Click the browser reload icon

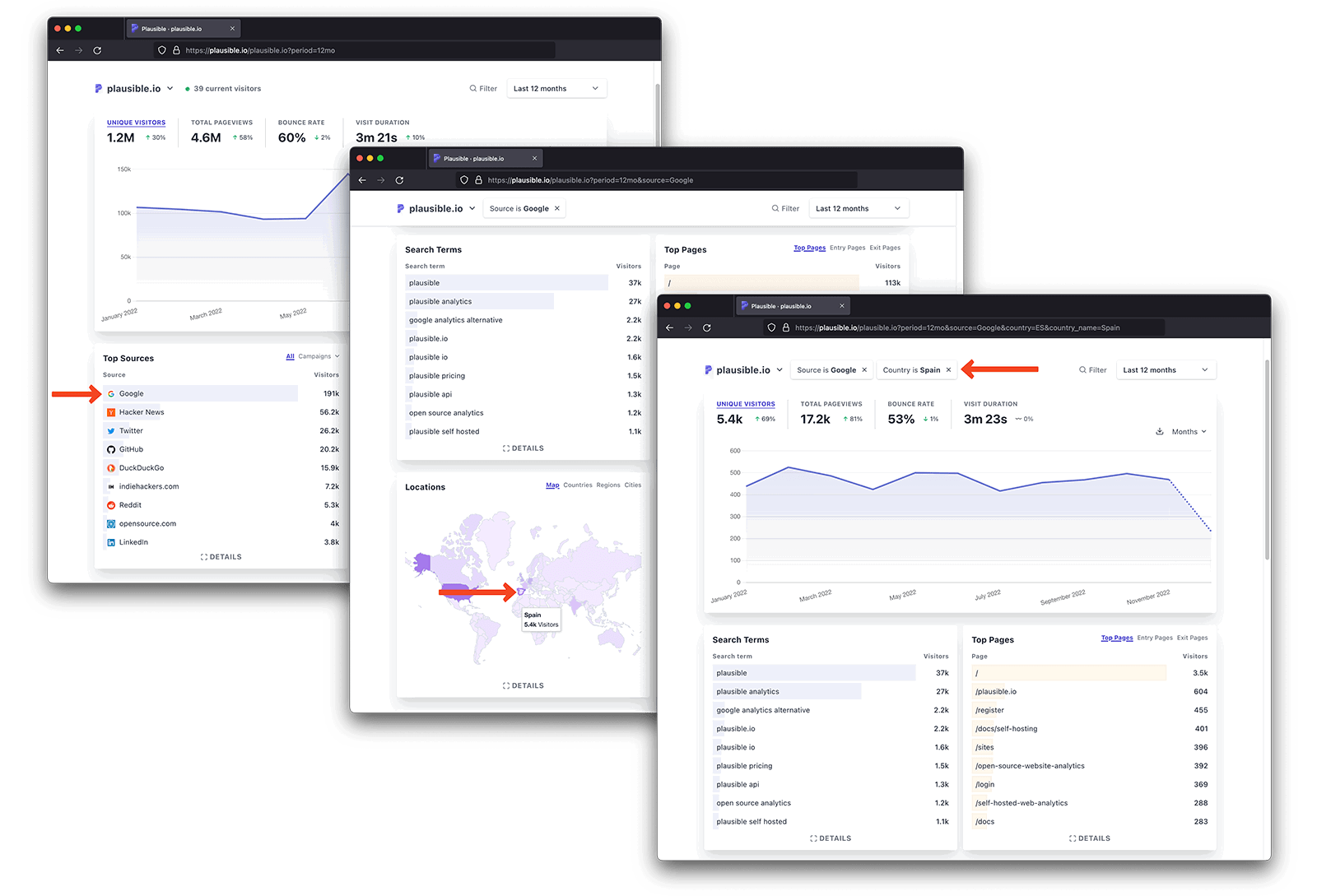pos(708,327)
